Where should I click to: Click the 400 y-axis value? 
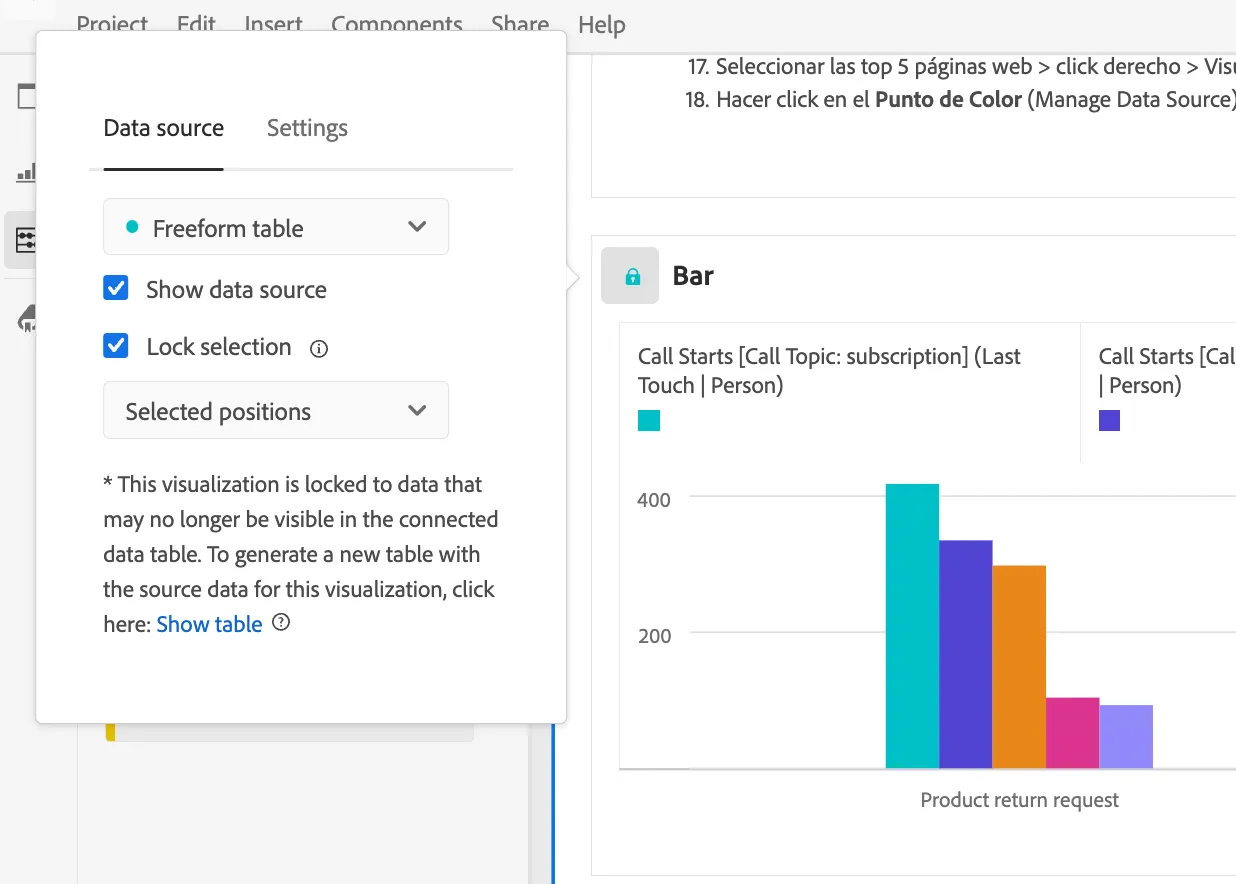(x=655, y=498)
